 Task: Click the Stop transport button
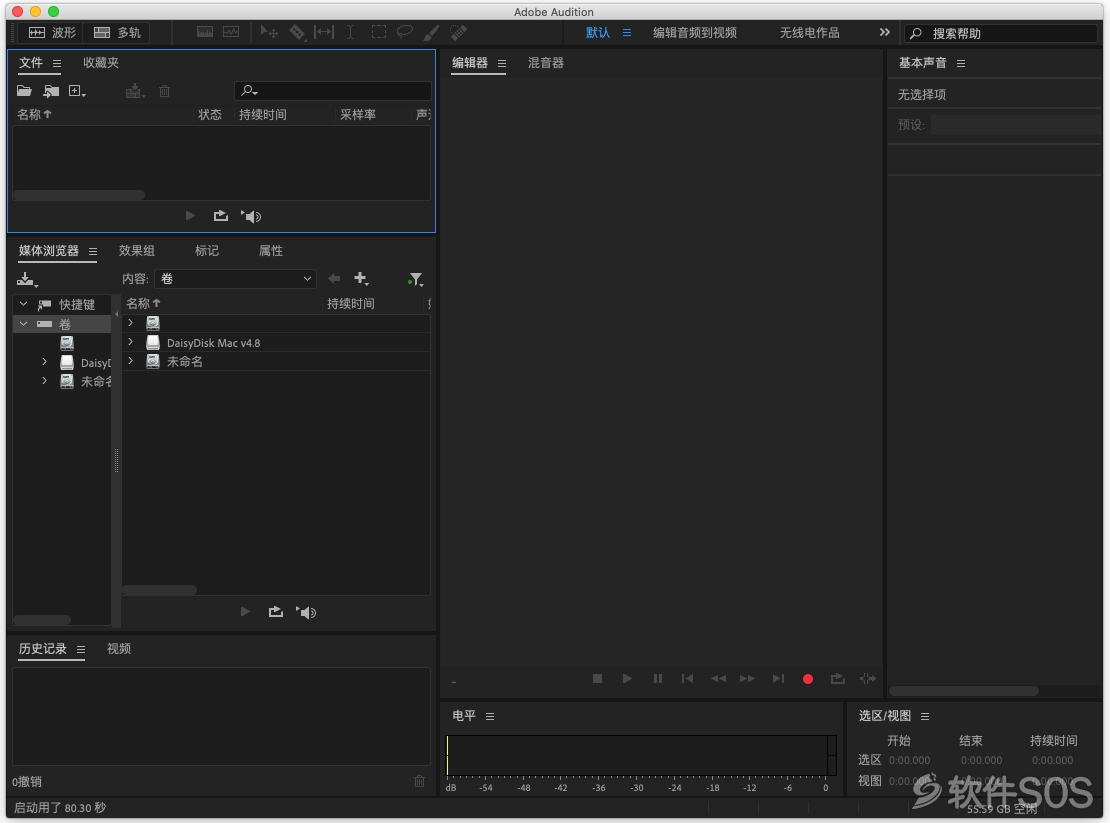pyautogui.click(x=597, y=679)
